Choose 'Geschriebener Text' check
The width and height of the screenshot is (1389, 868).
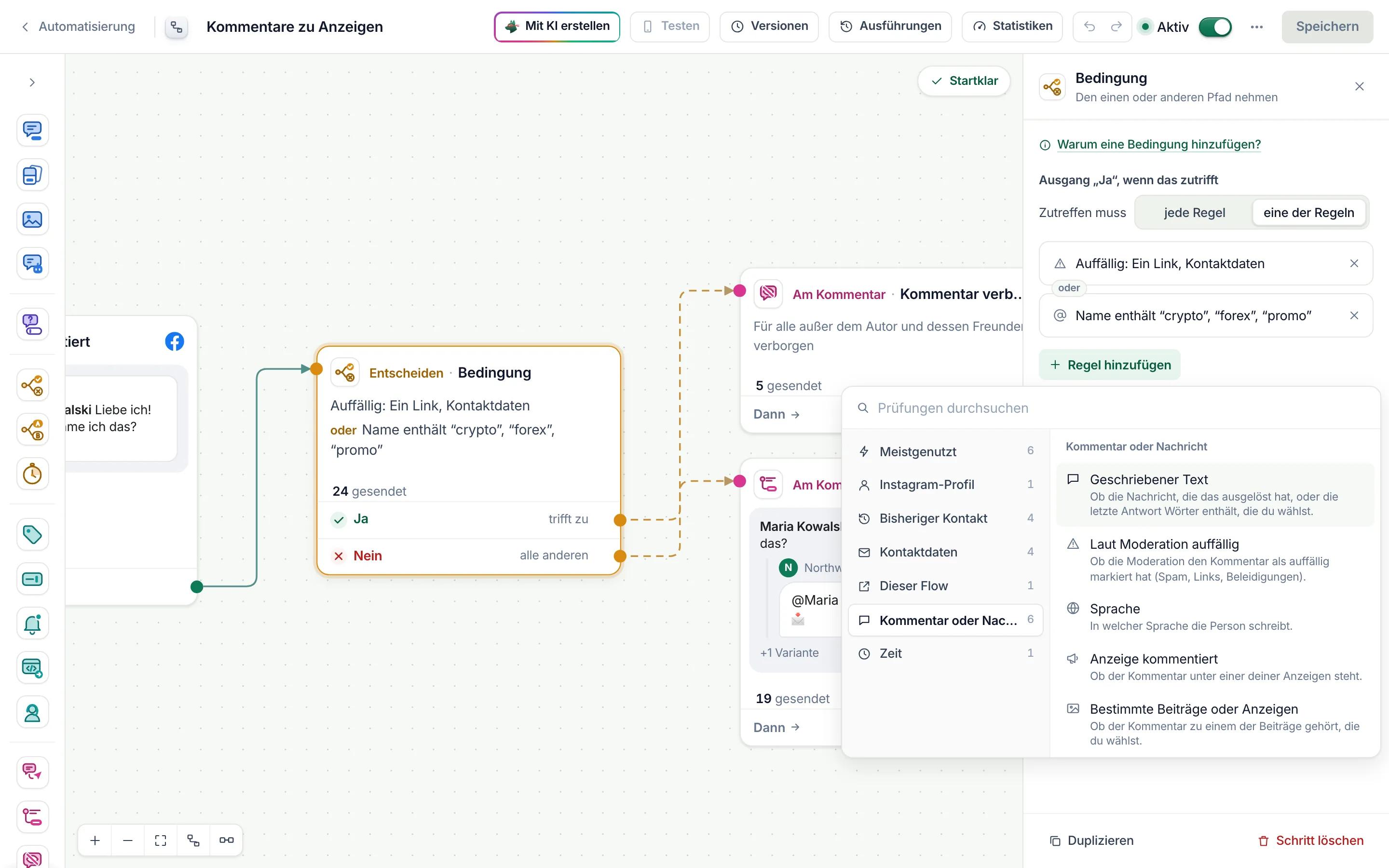click(1214, 495)
